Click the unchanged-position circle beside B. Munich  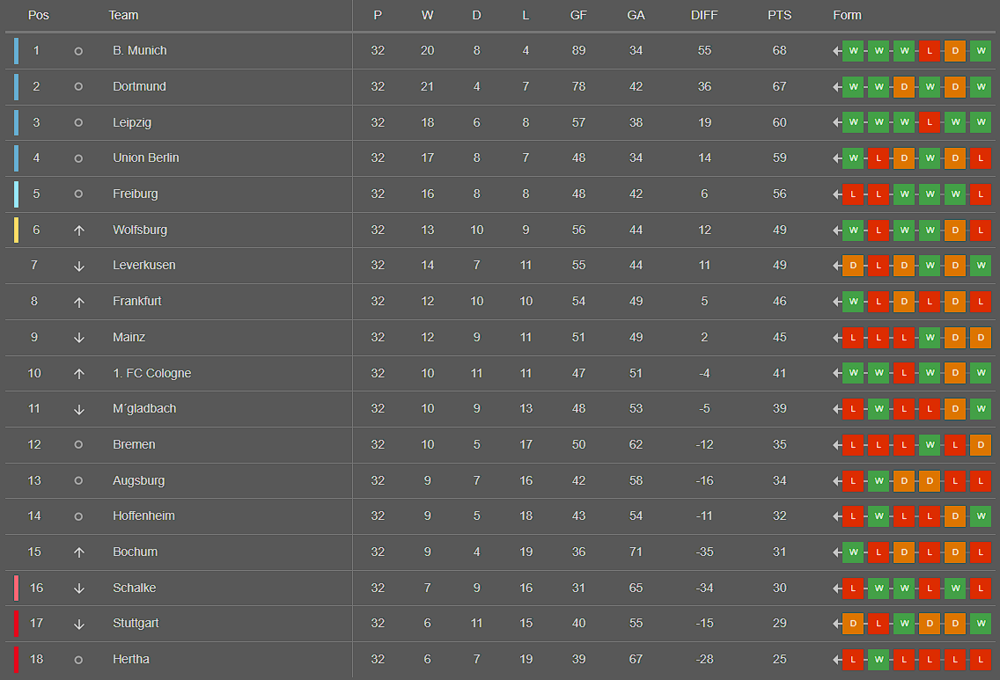(x=79, y=51)
